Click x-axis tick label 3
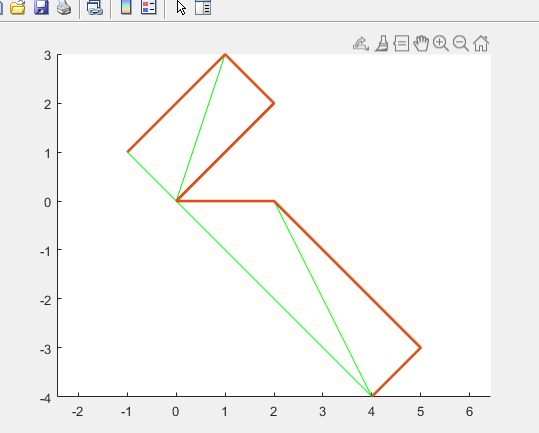The width and height of the screenshot is (539, 433). [322, 411]
